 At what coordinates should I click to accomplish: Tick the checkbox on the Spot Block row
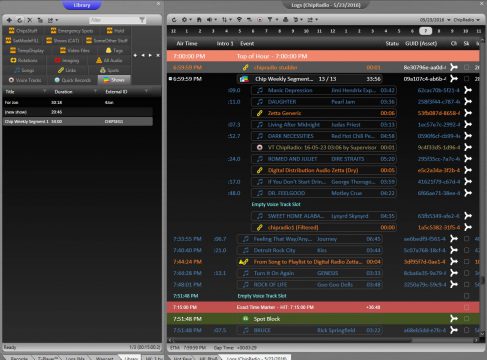466,319
